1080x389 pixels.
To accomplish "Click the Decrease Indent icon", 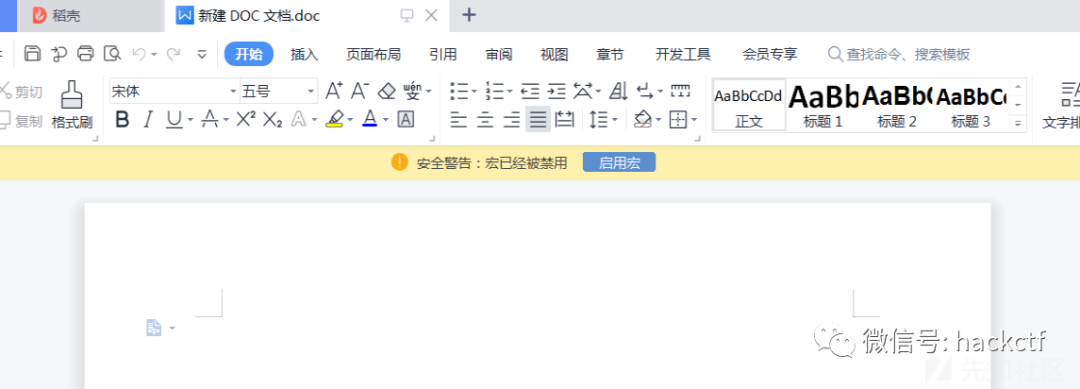I will coord(530,90).
